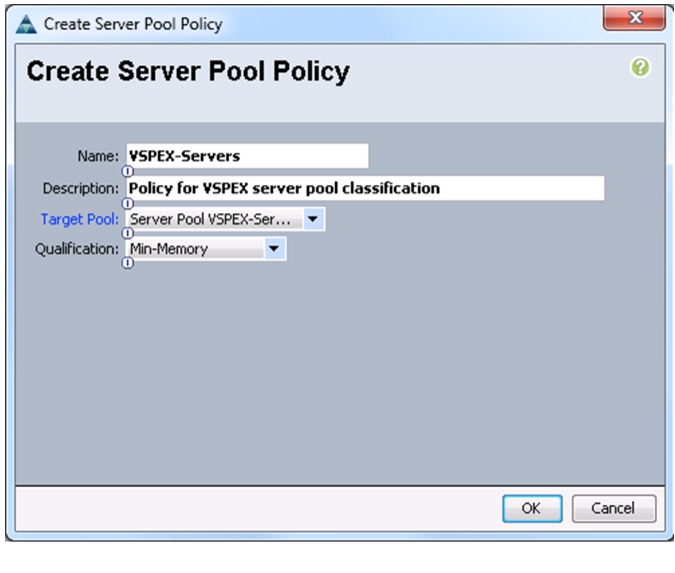Click the OK button
Screen dimensions: 675x573
532,508
